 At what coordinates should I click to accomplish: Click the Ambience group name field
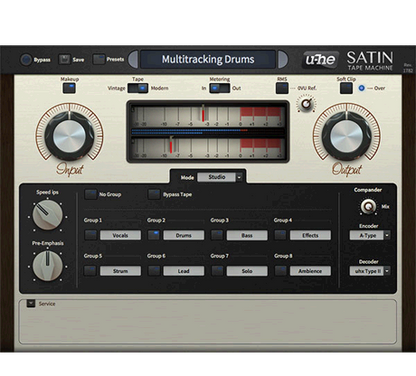310,271
